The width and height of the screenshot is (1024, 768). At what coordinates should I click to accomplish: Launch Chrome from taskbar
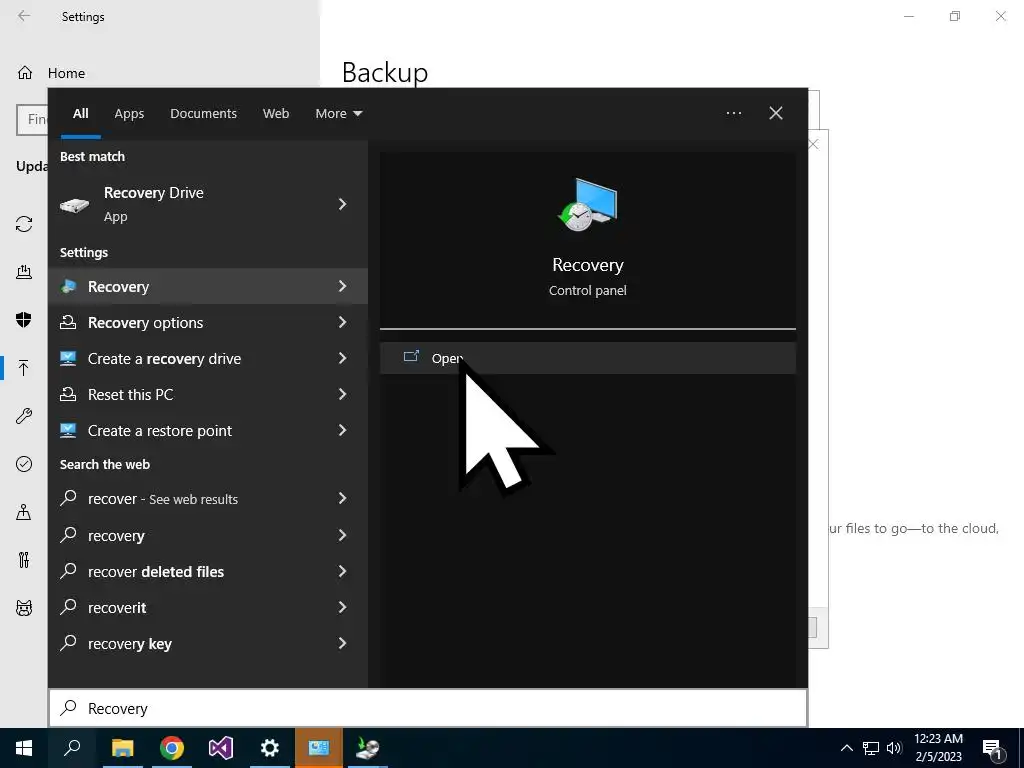[172, 748]
